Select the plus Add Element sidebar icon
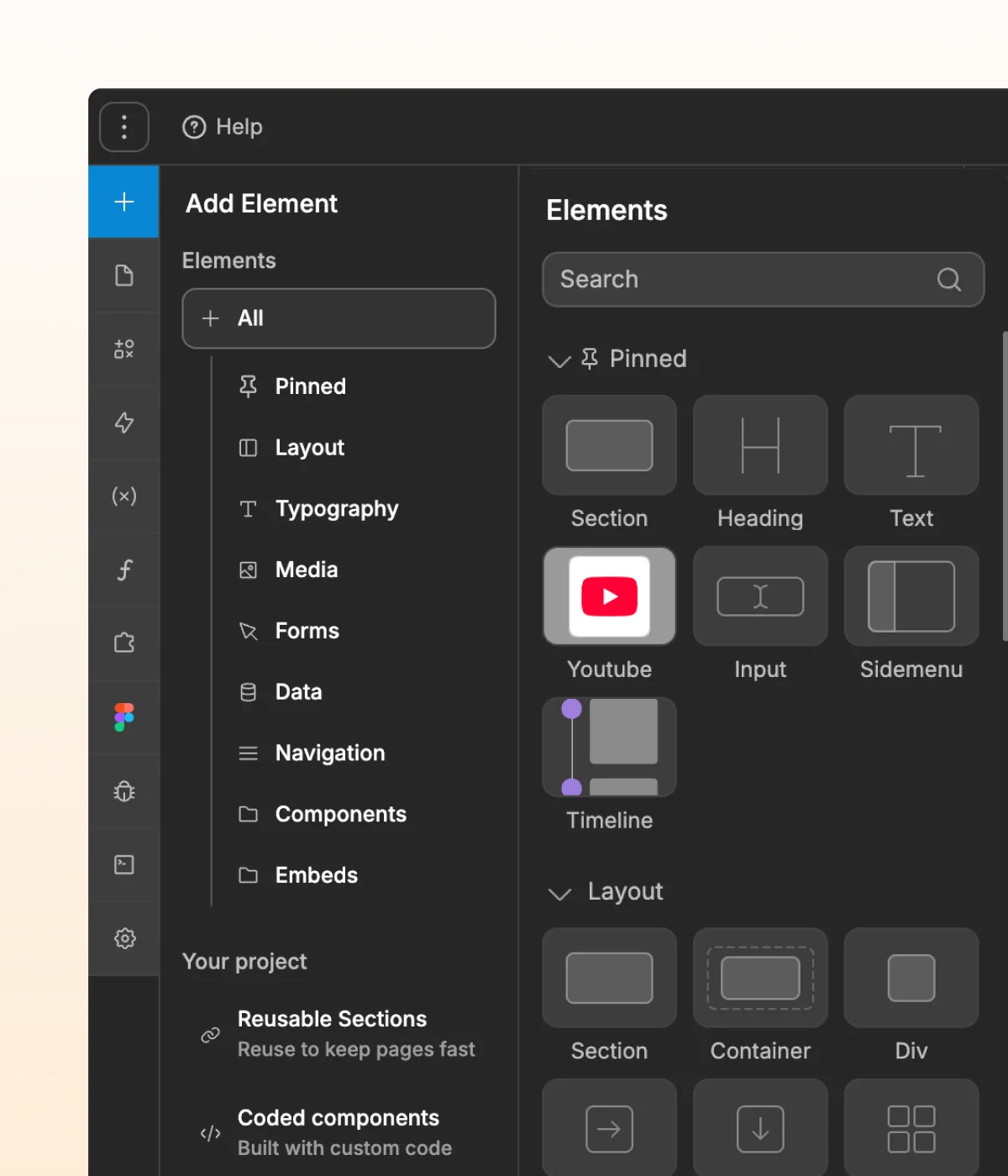The image size is (1008, 1176). click(x=123, y=202)
